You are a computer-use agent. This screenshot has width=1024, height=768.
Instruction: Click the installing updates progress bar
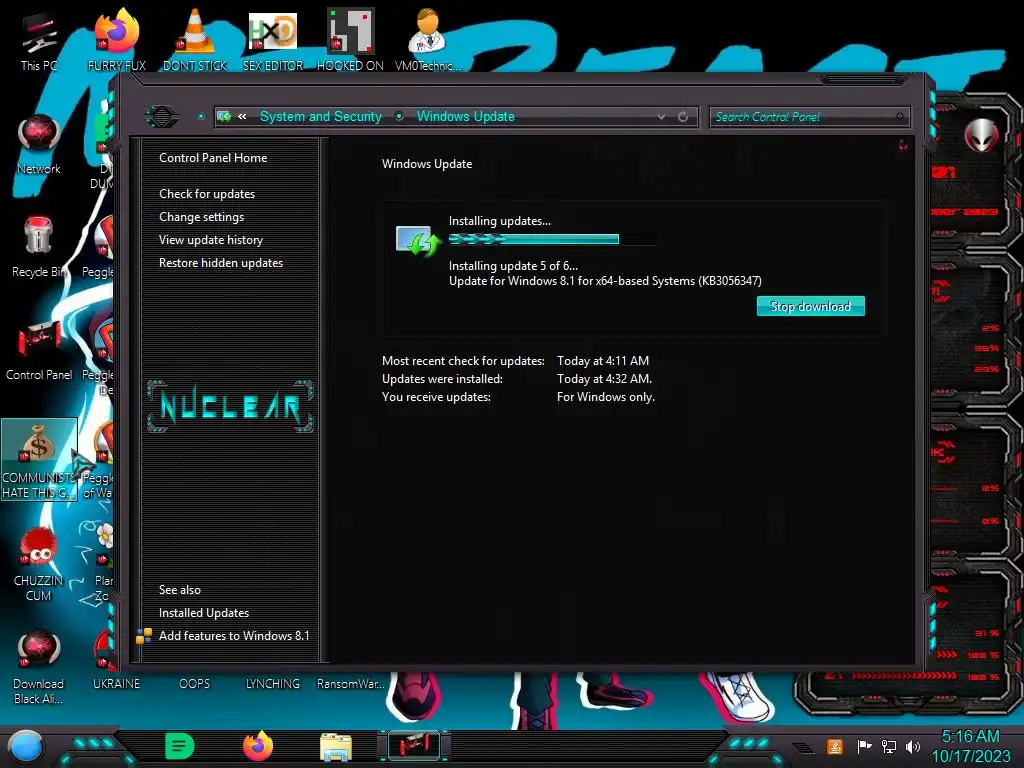(x=552, y=239)
